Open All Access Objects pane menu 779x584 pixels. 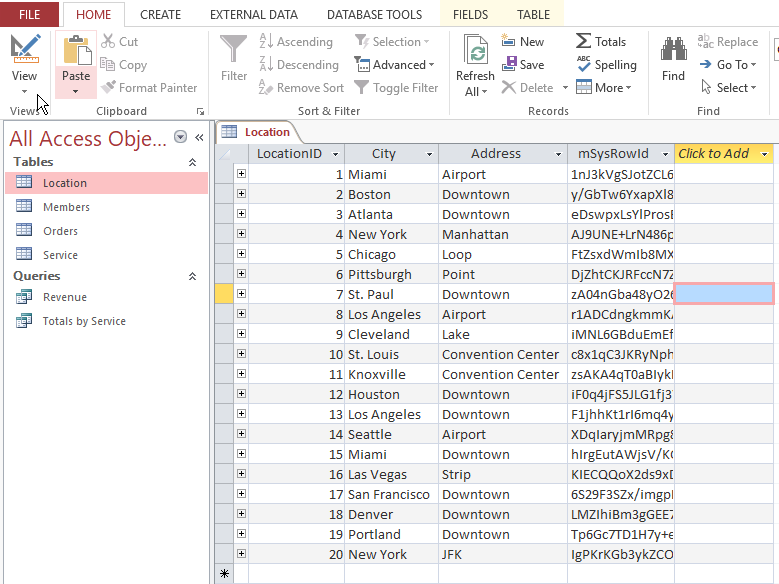[x=180, y=137]
